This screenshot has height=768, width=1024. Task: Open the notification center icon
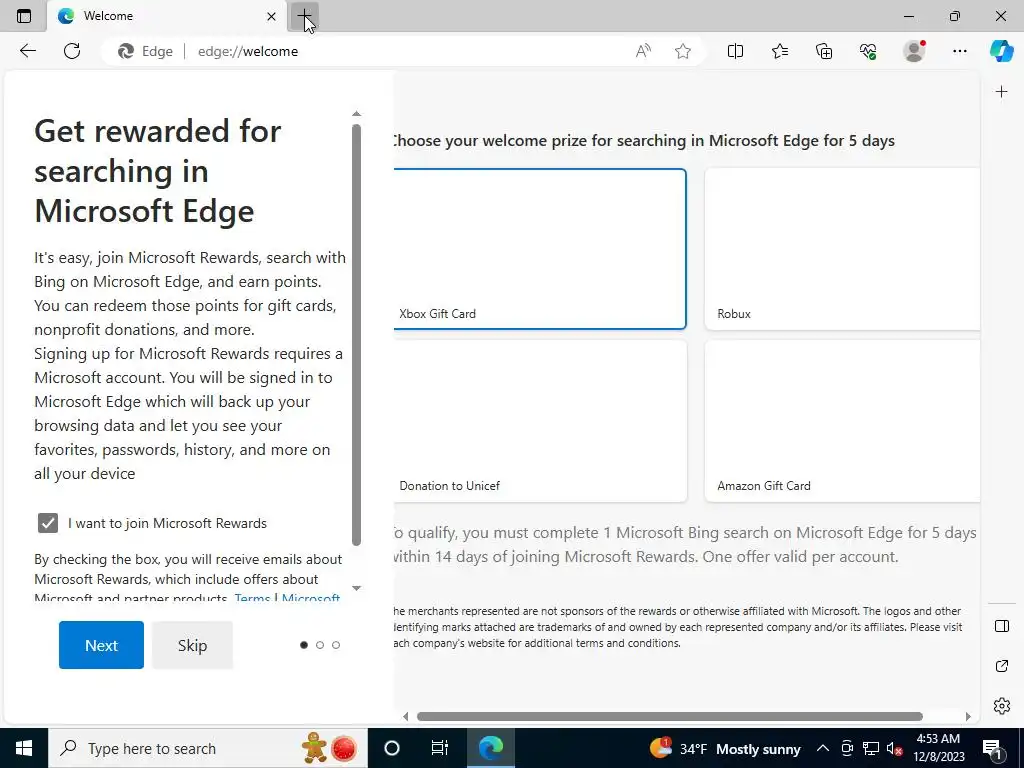pyautogui.click(x=993, y=748)
